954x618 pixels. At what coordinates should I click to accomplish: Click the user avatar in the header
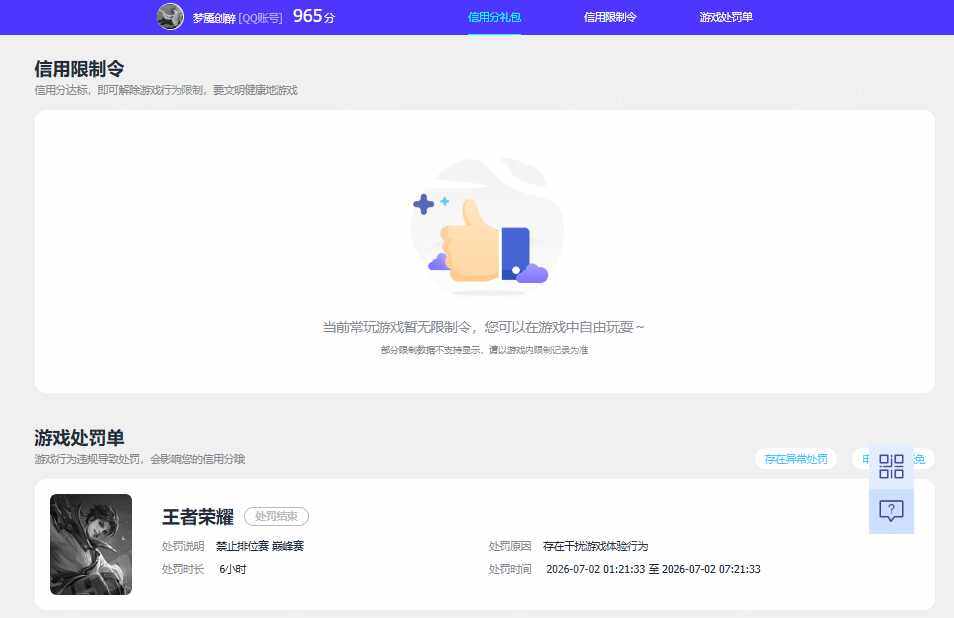[170, 16]
